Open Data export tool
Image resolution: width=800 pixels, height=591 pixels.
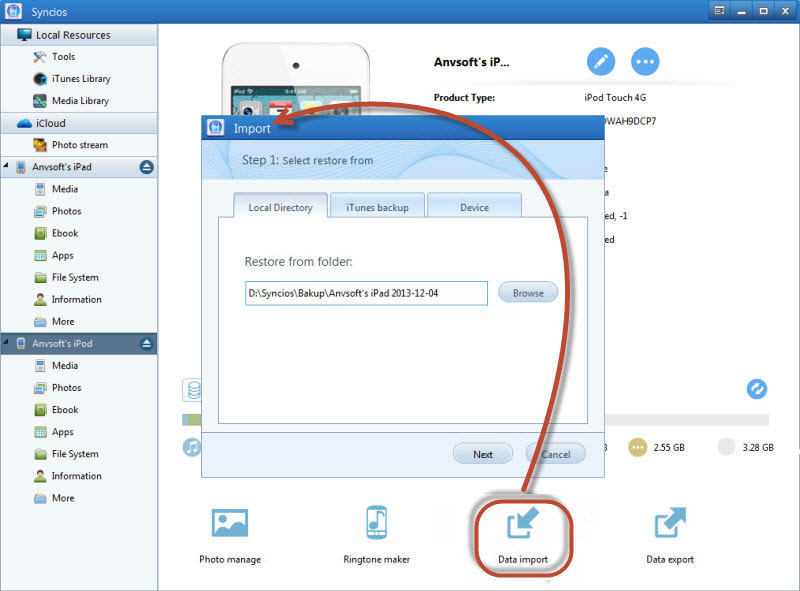coord(670,536)
